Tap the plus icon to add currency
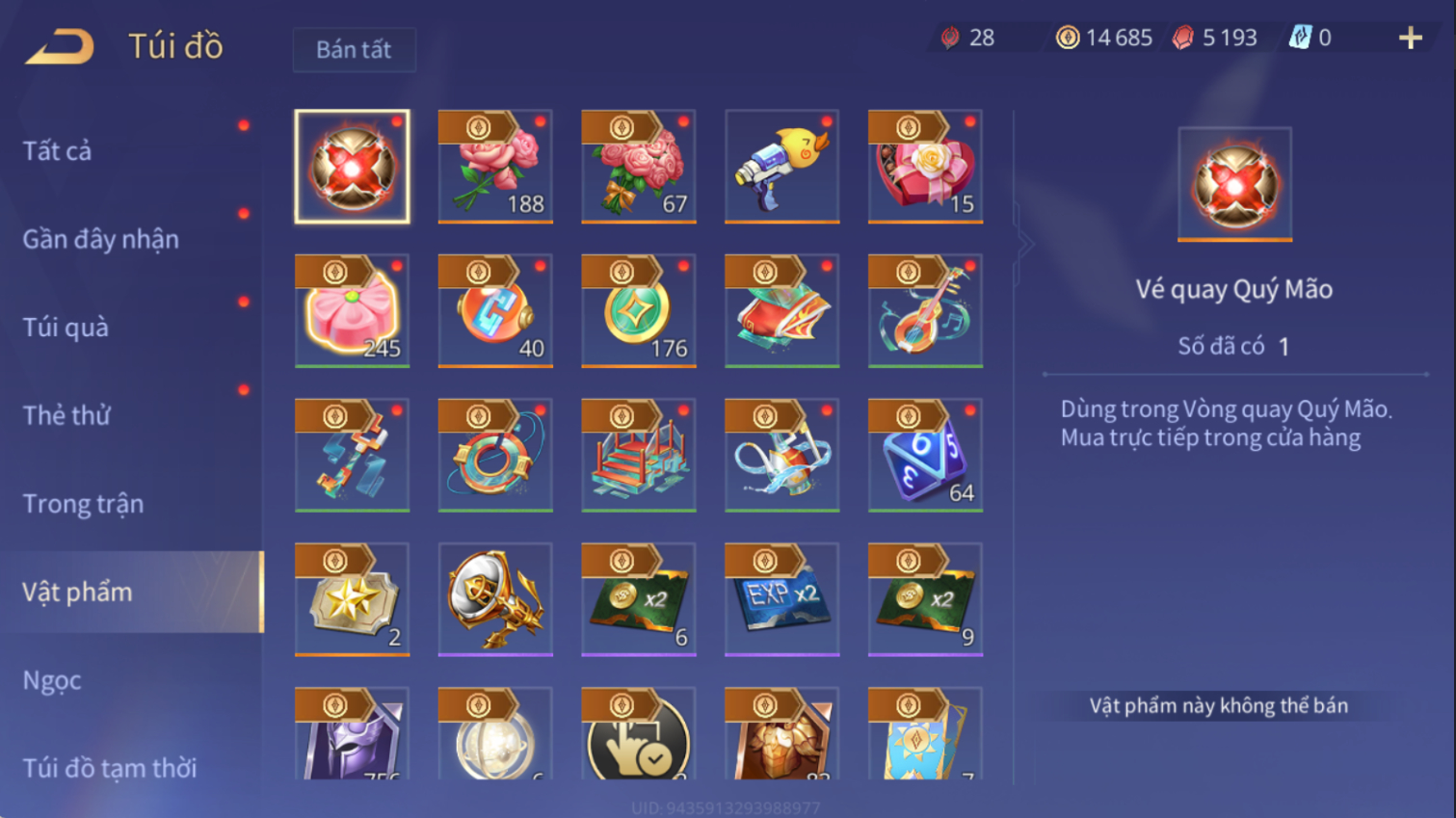This screenshot has width=1456, height=818. [x=1411, y=38]
